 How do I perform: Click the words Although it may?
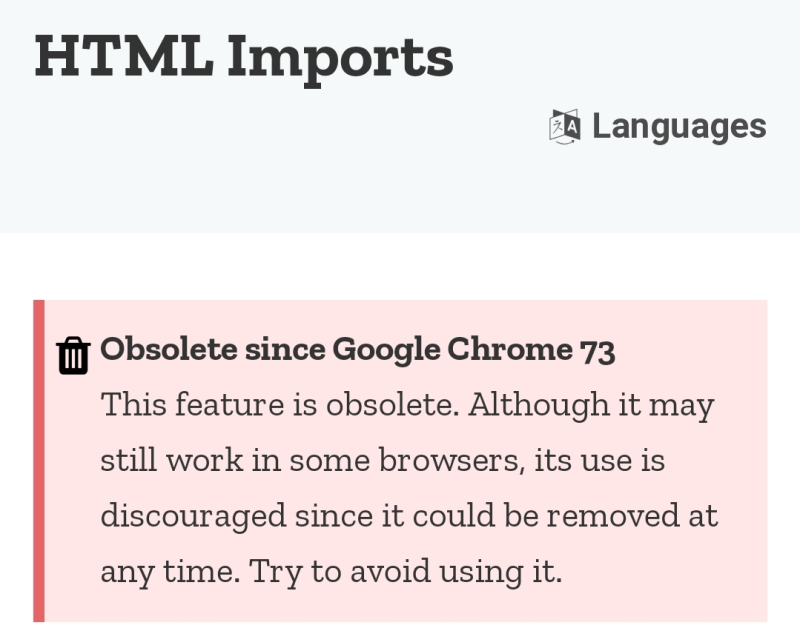[x=591, y=406]
